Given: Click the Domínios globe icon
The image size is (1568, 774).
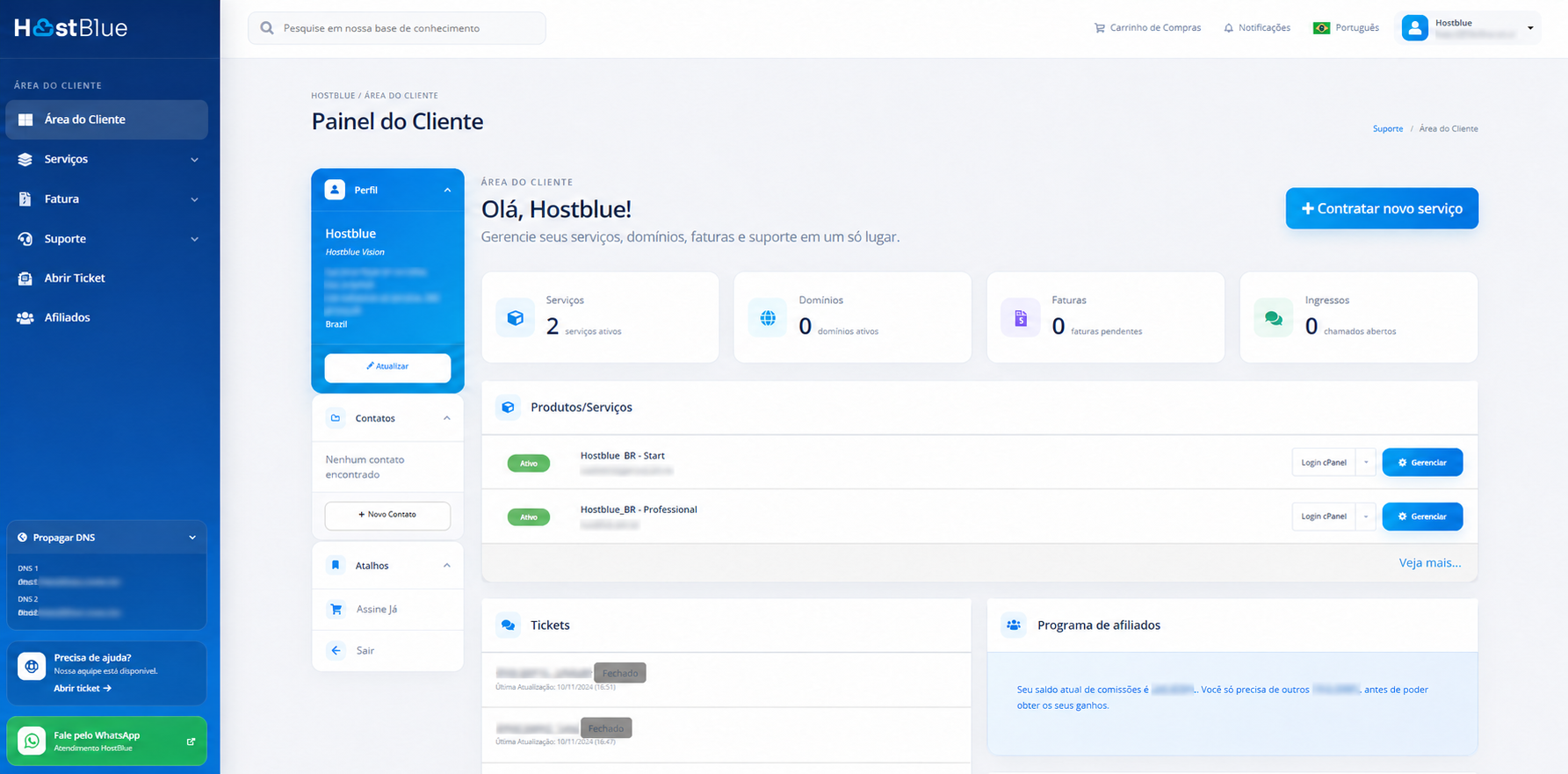Looking at the screenshot, I should 768,318.
